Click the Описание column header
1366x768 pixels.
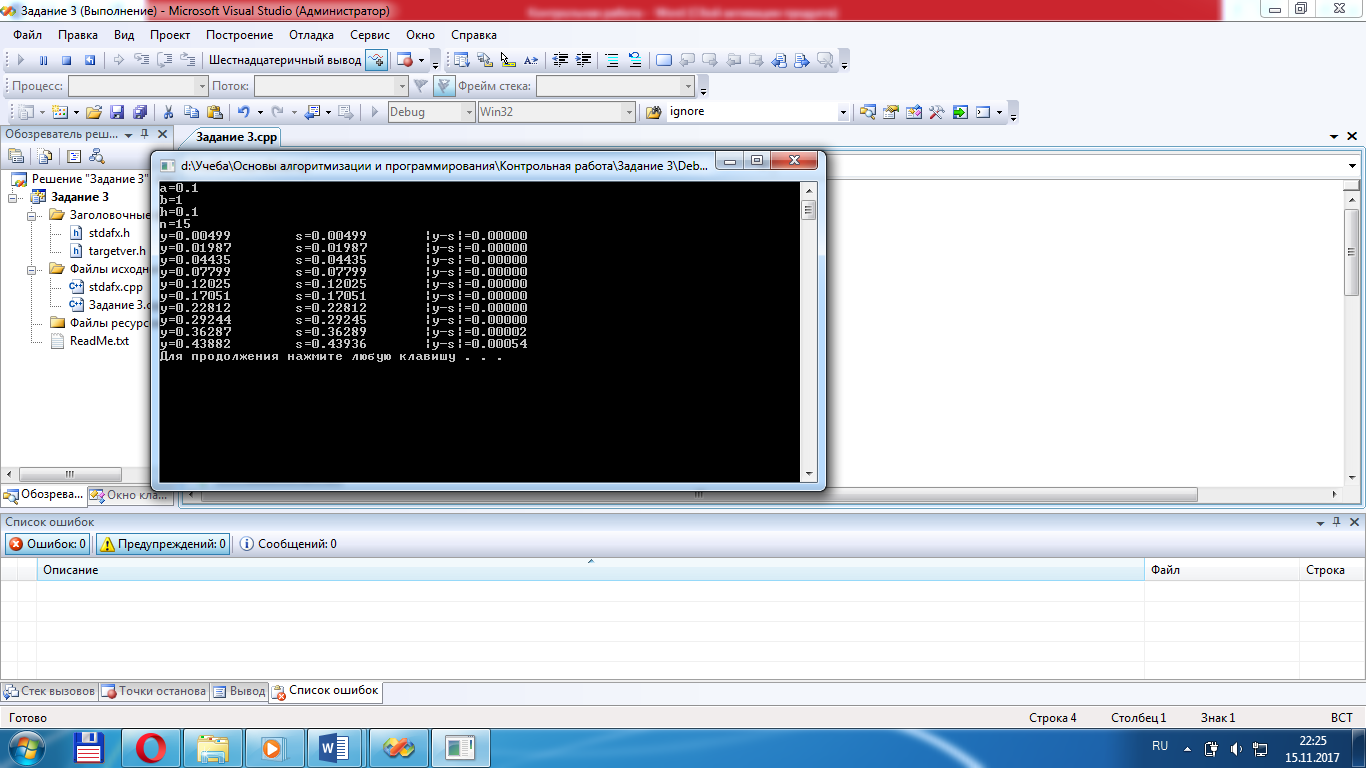click(x=70, y=570)
